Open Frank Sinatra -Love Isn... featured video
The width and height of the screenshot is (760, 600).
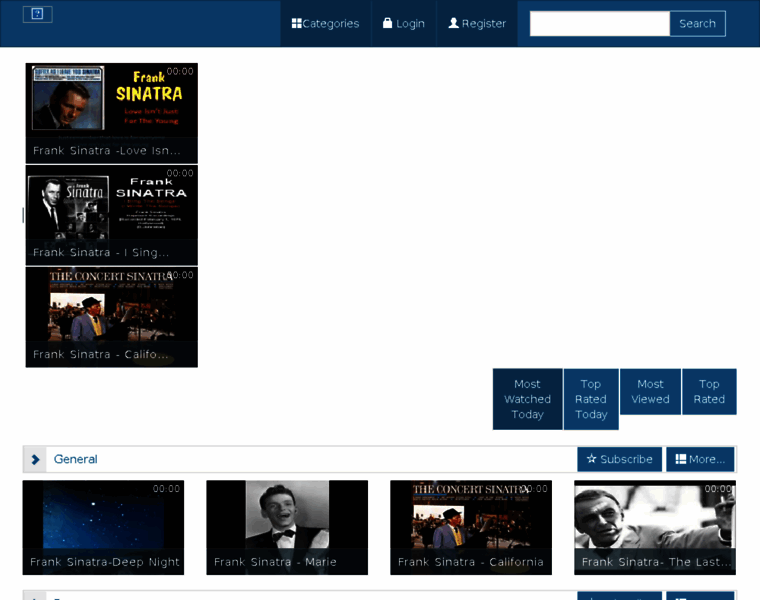111,113
